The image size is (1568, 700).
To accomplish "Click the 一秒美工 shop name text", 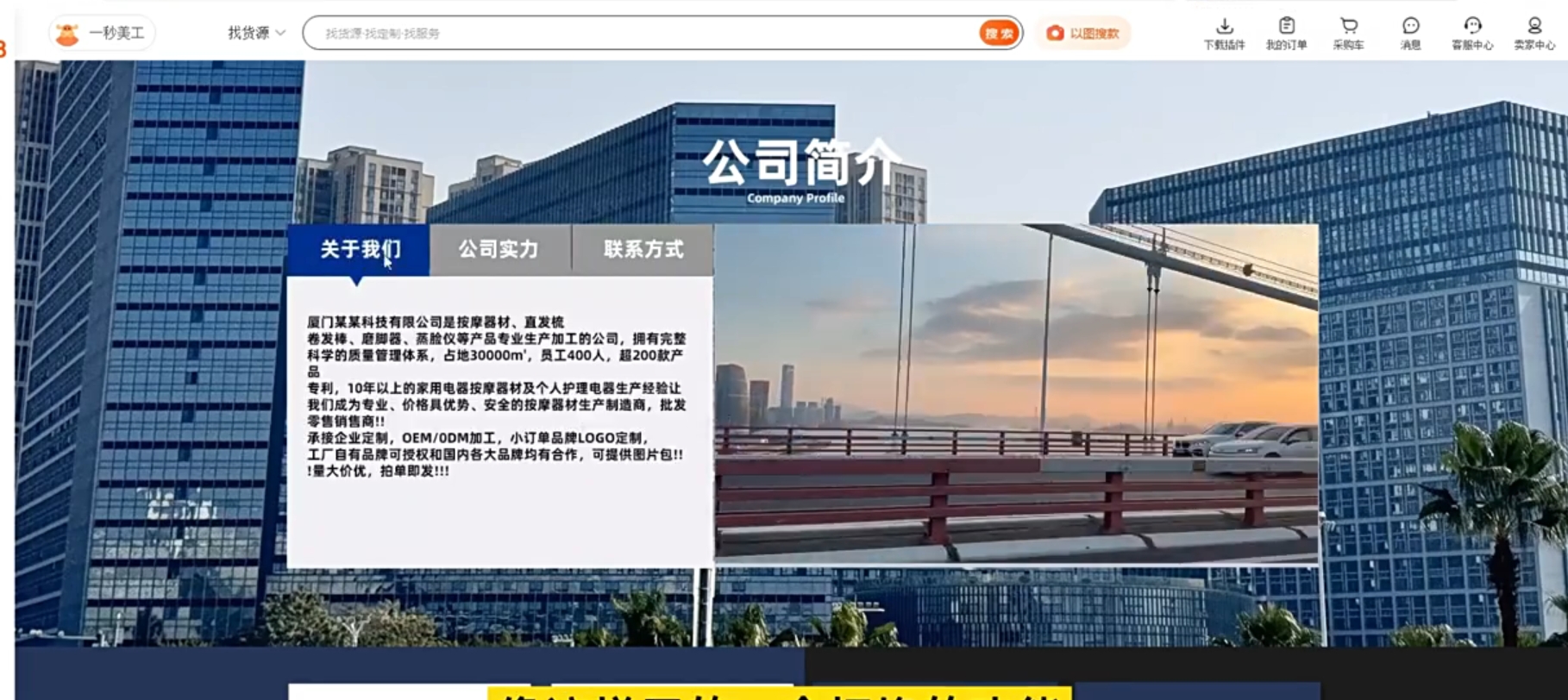I will 117,34.
